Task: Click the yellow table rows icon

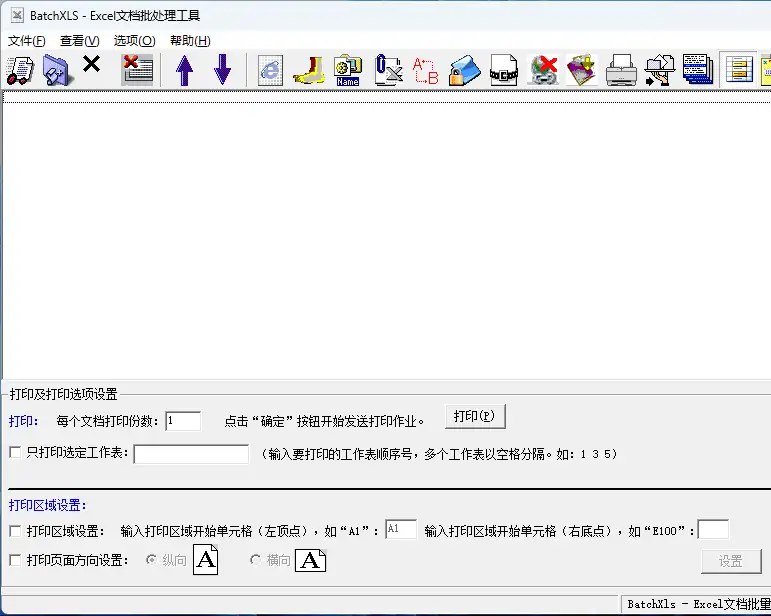Action: click(739, 69)
